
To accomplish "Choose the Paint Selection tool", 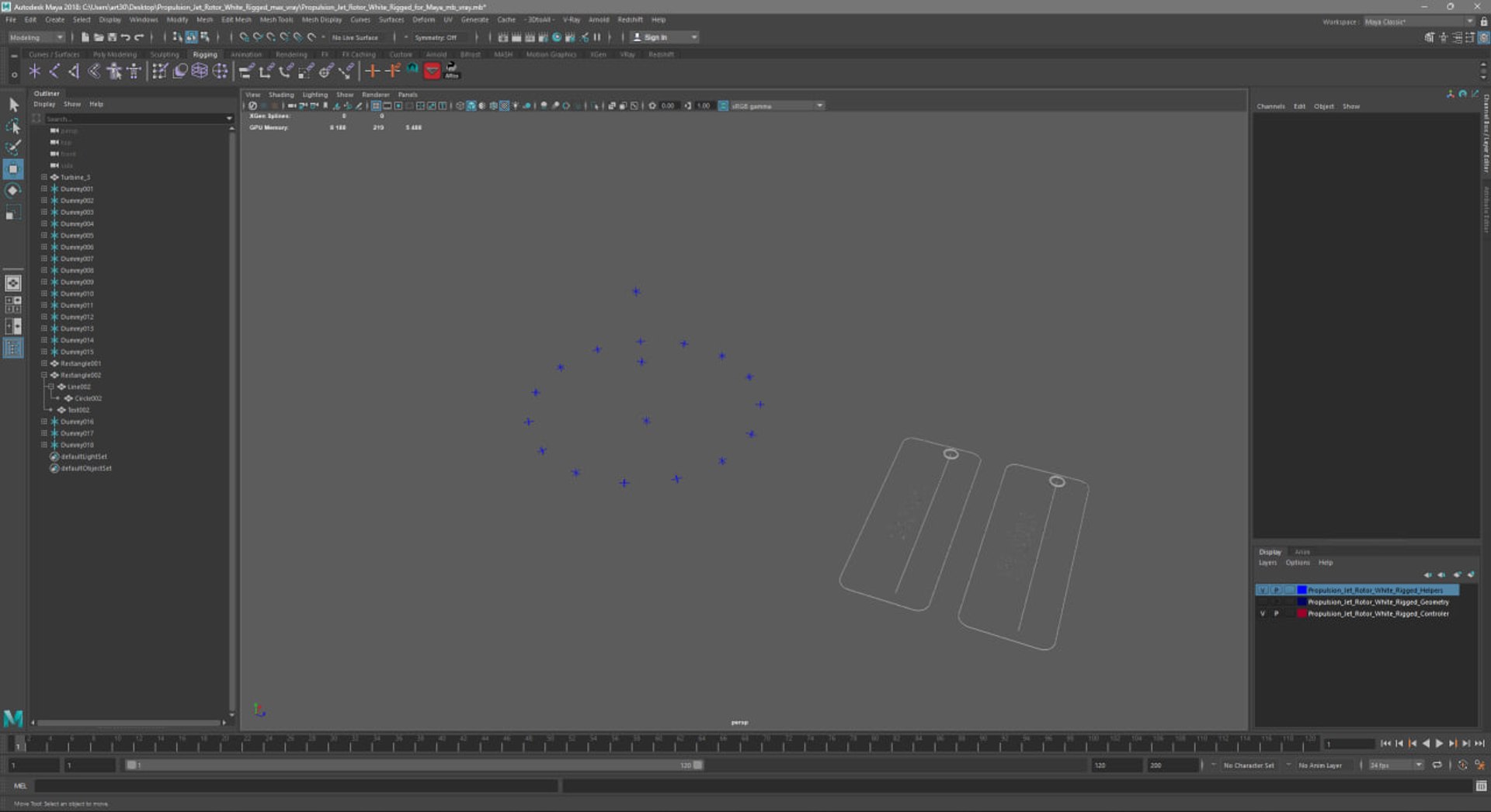I will tap(13, 147).
